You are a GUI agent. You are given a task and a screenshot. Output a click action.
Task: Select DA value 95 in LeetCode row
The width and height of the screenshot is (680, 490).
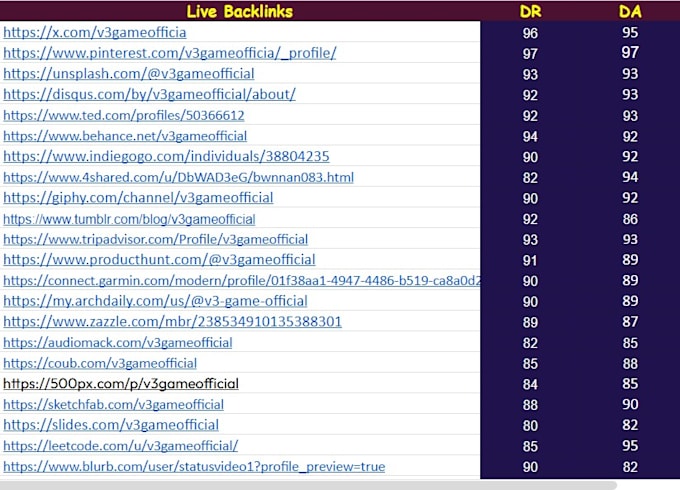[x=630, y=446]
